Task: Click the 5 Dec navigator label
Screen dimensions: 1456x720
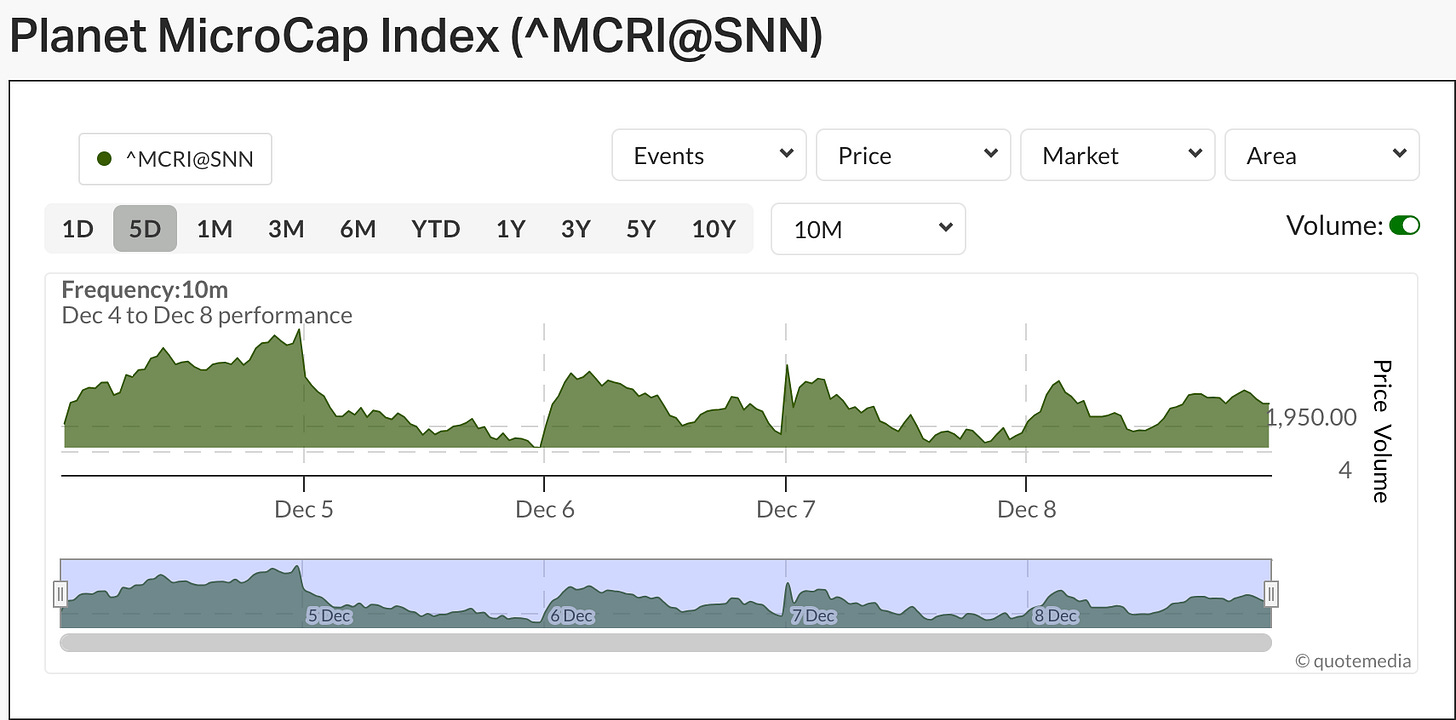Action: [329, 616]
